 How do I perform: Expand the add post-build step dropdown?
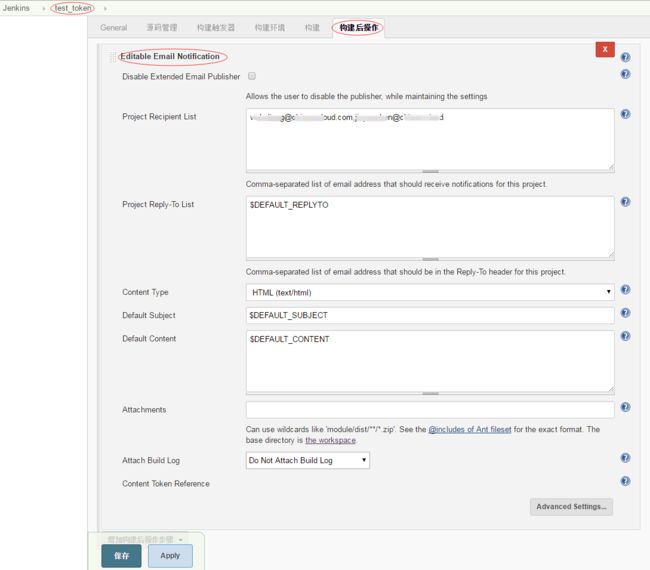[x=144, y=539]
